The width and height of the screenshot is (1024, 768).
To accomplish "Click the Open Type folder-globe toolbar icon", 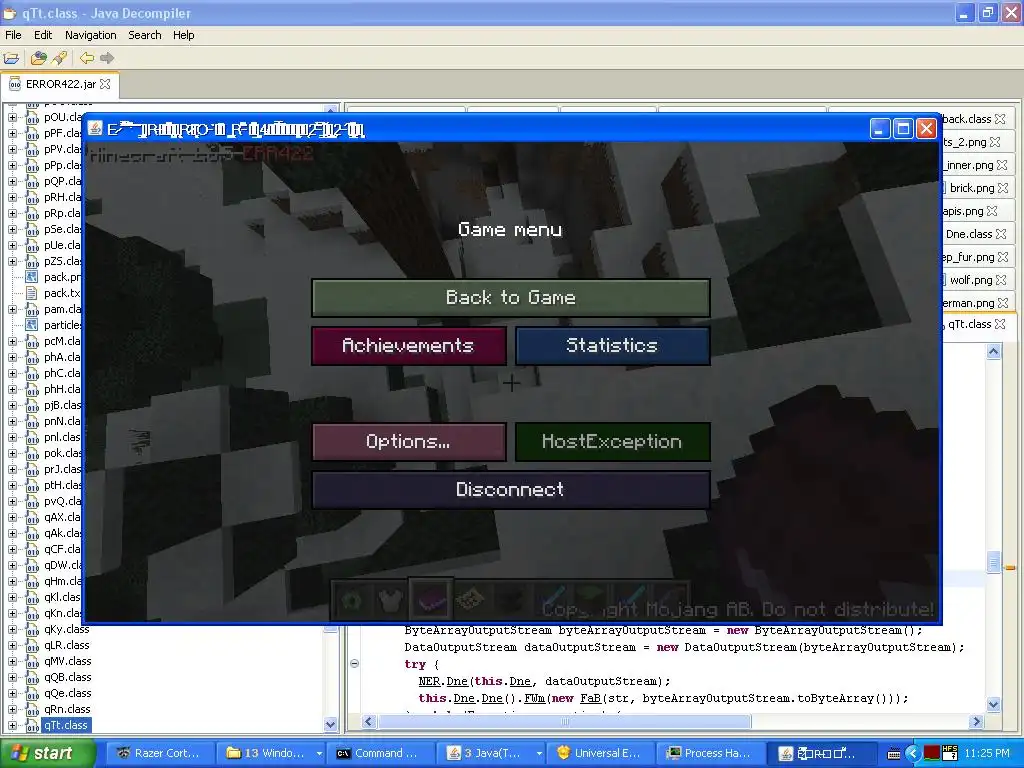I will click(x=39, y=58).
